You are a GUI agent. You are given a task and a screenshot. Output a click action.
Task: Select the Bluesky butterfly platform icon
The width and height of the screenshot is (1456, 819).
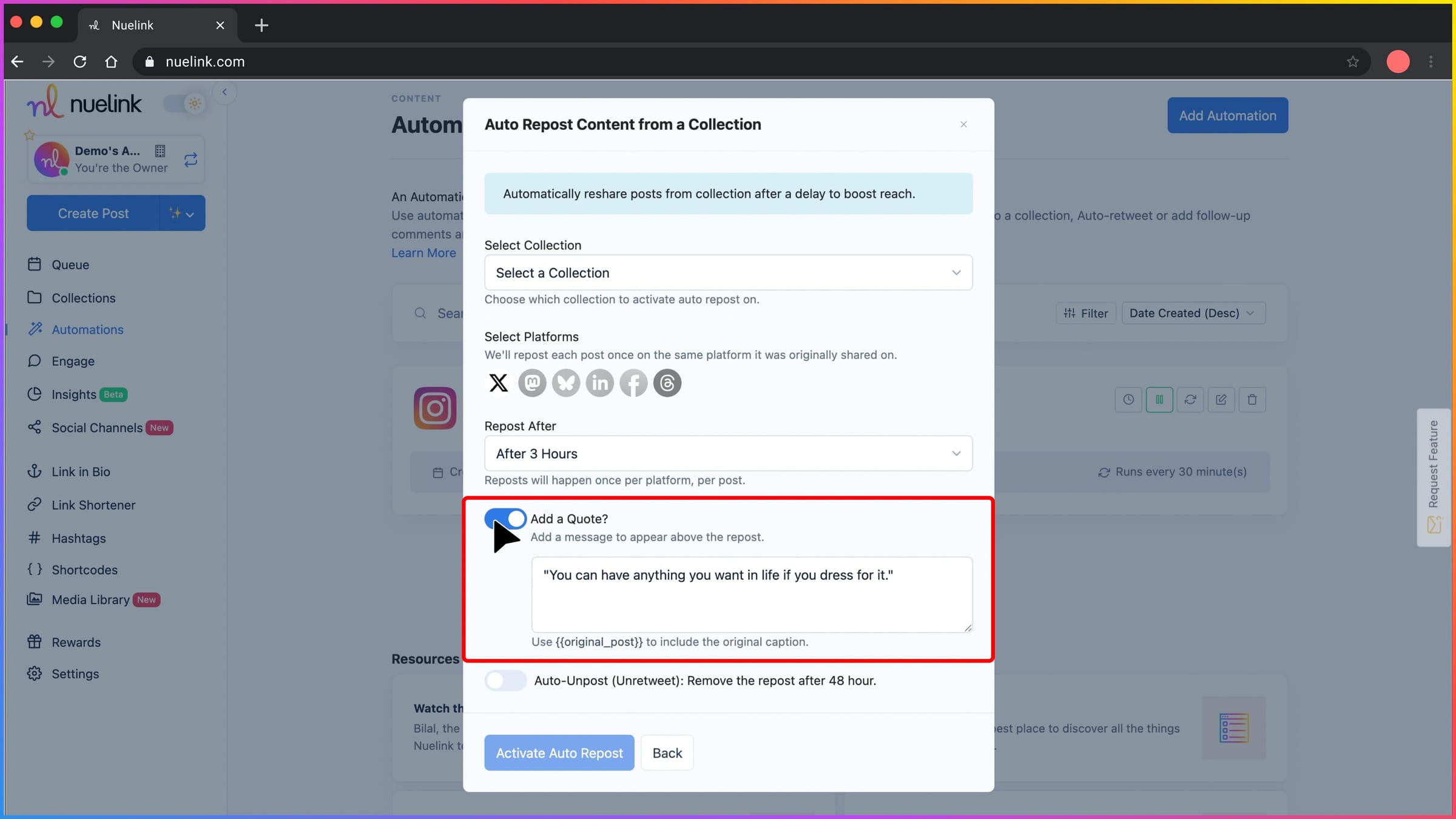pyautogui.click(x=566, y=383)
